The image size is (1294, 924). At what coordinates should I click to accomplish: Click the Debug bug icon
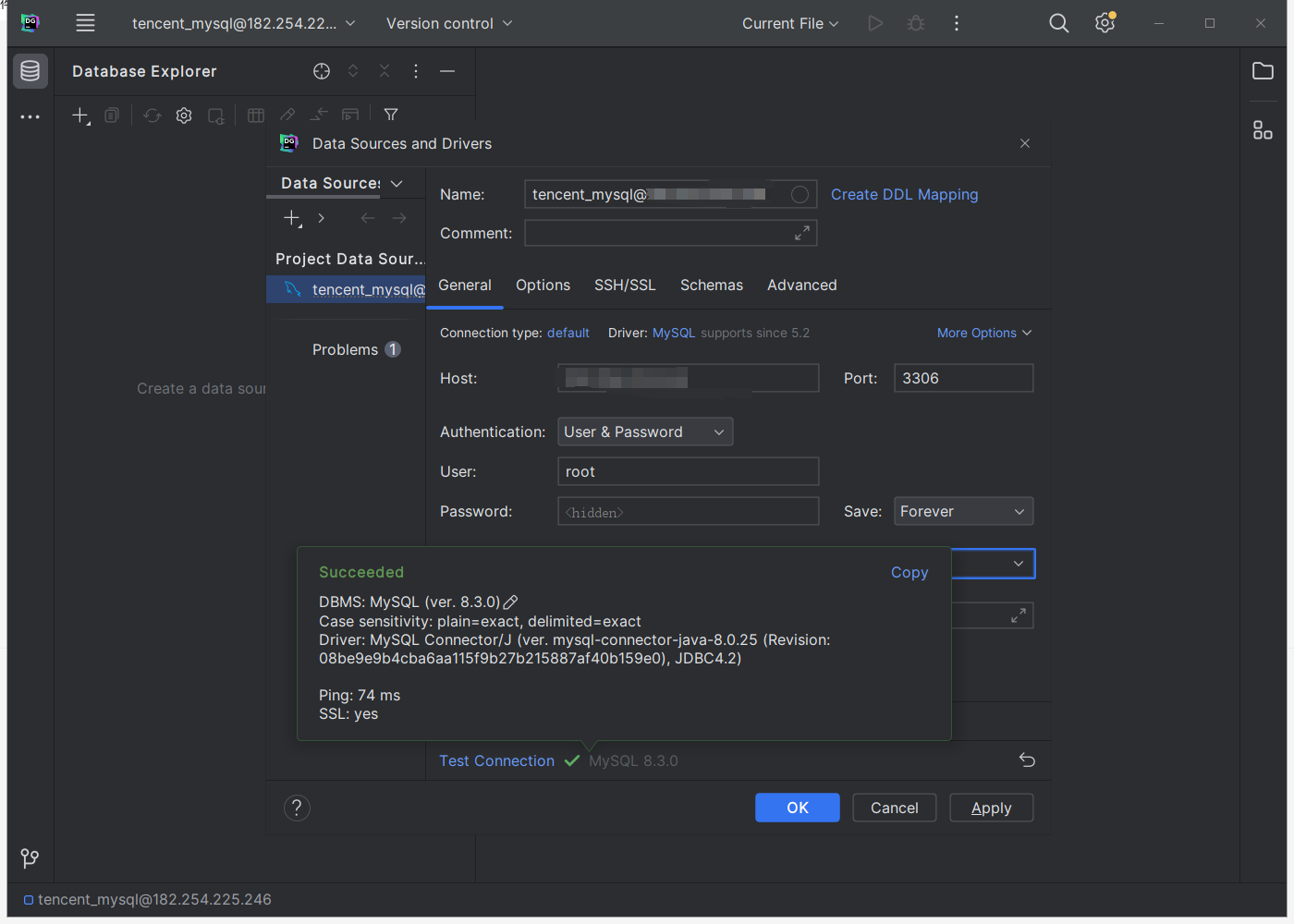(916, 23)
